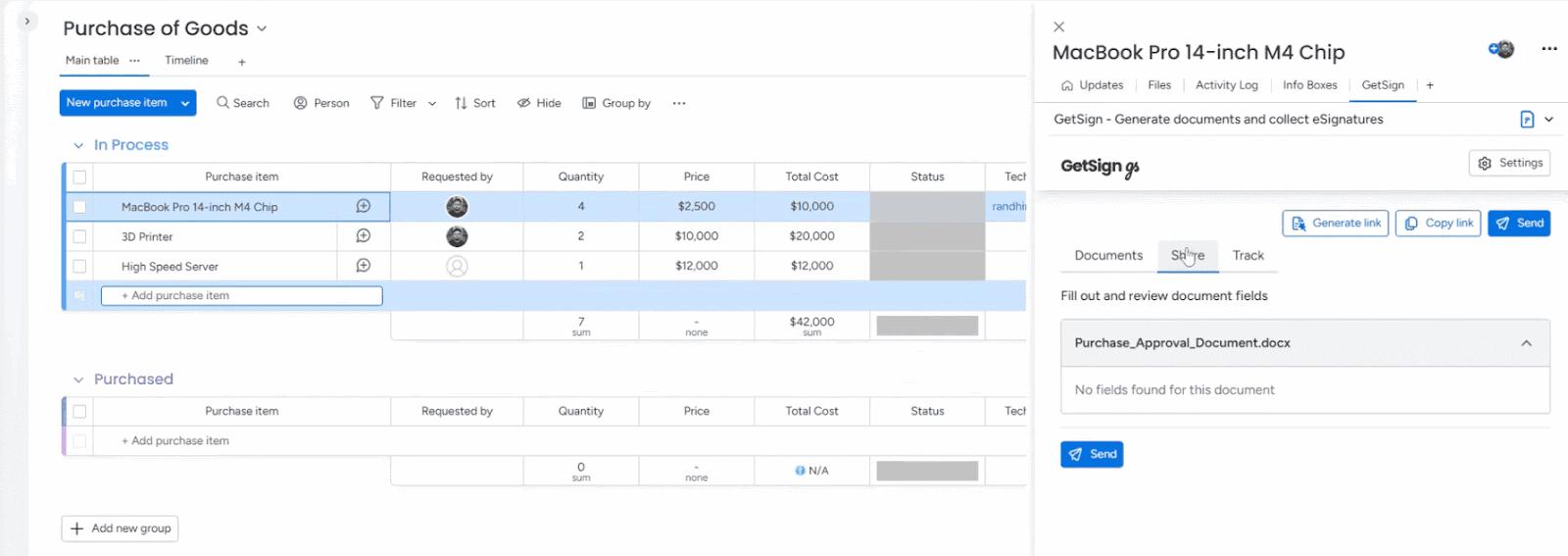
Task: Add a new board view
Action: pos(242,62)
